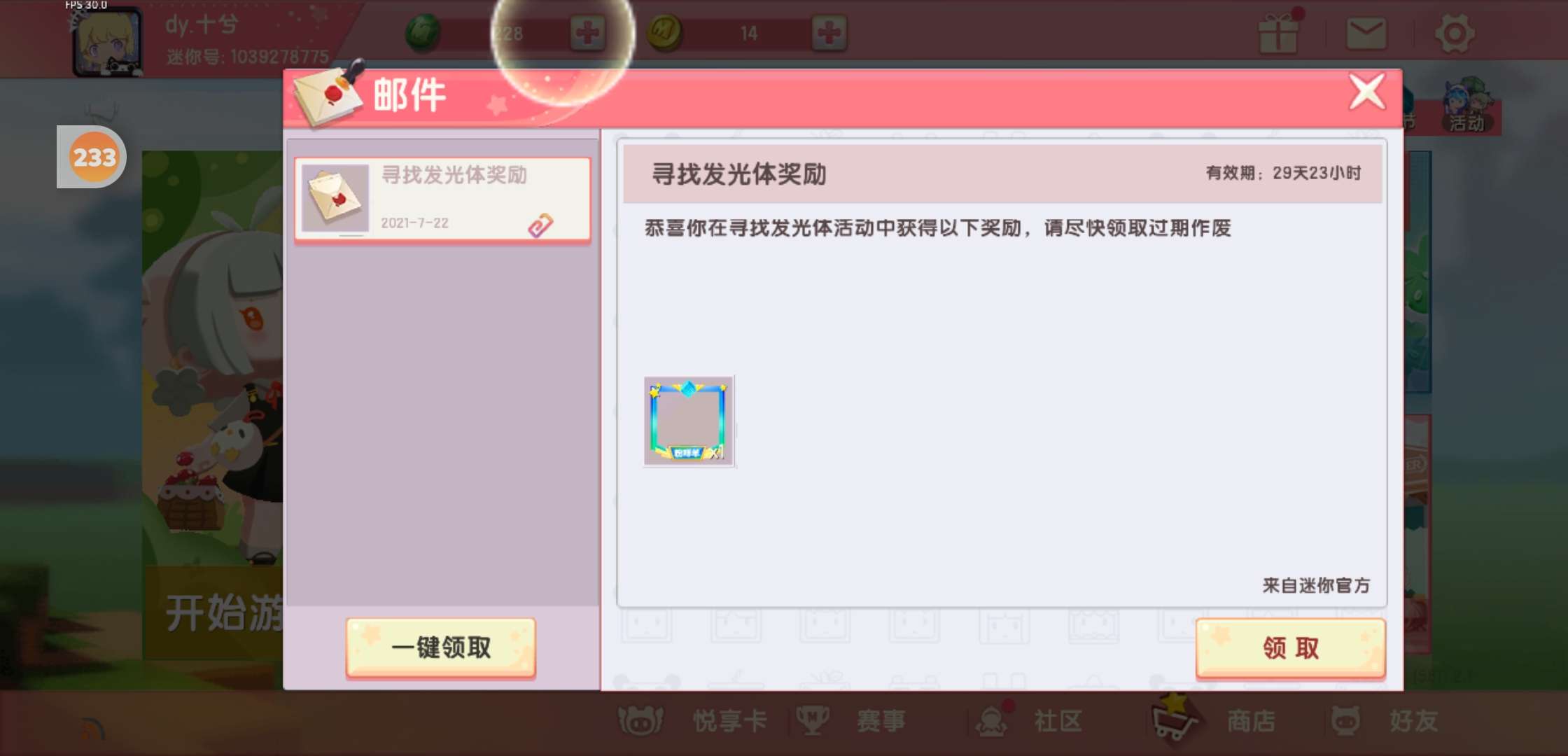The height and width of the screenshot is (756, 1568).
Task: Click the attachment paperclip on mail entry
Action: [540, 225]
